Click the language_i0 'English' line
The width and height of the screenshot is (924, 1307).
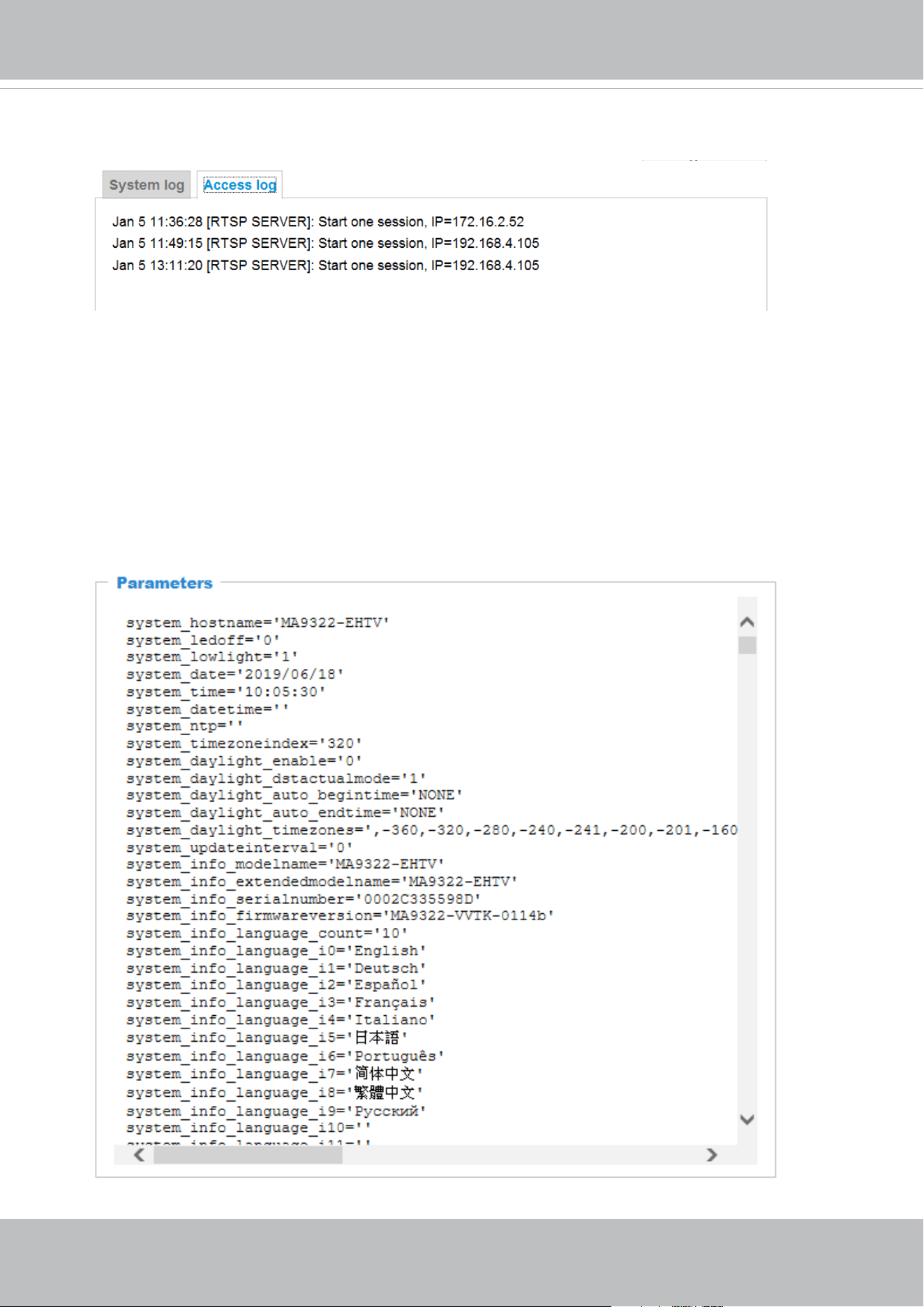point(276,951)
